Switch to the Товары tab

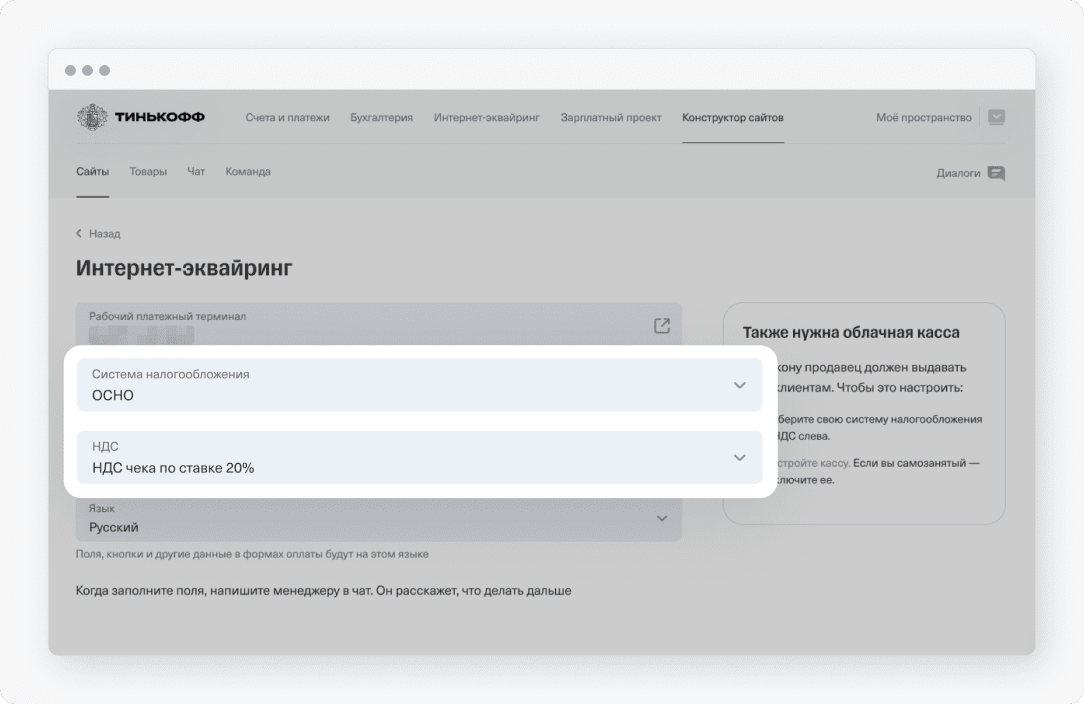(148, 172)
